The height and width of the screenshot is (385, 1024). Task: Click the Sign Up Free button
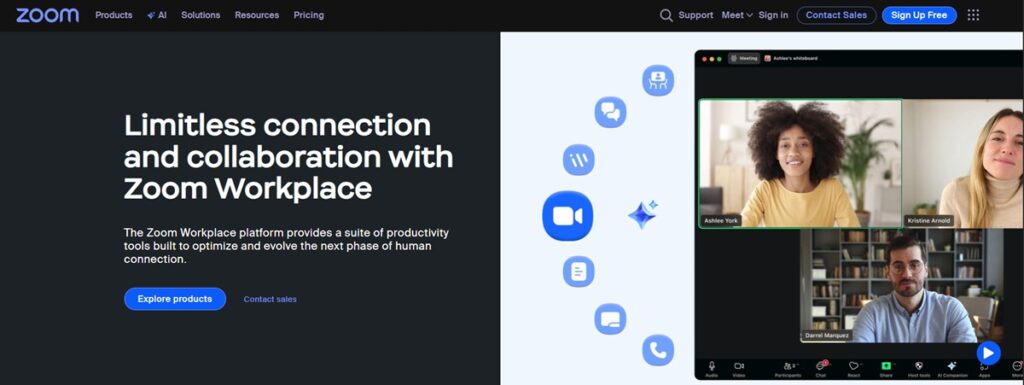pos(919,15)
